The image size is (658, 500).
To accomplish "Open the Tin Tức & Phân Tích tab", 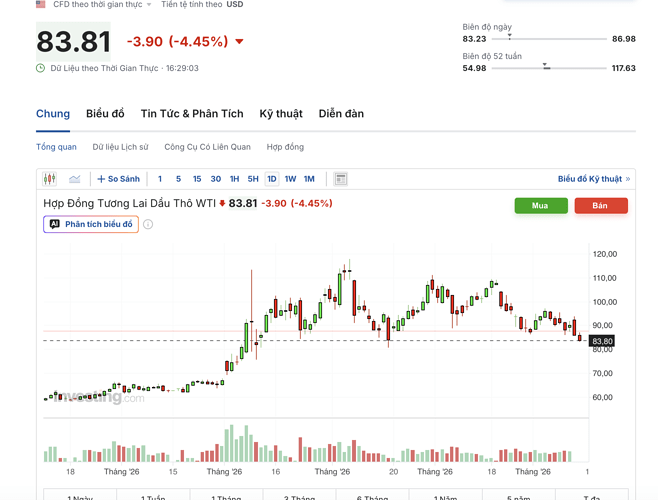I will click(192, 114).
